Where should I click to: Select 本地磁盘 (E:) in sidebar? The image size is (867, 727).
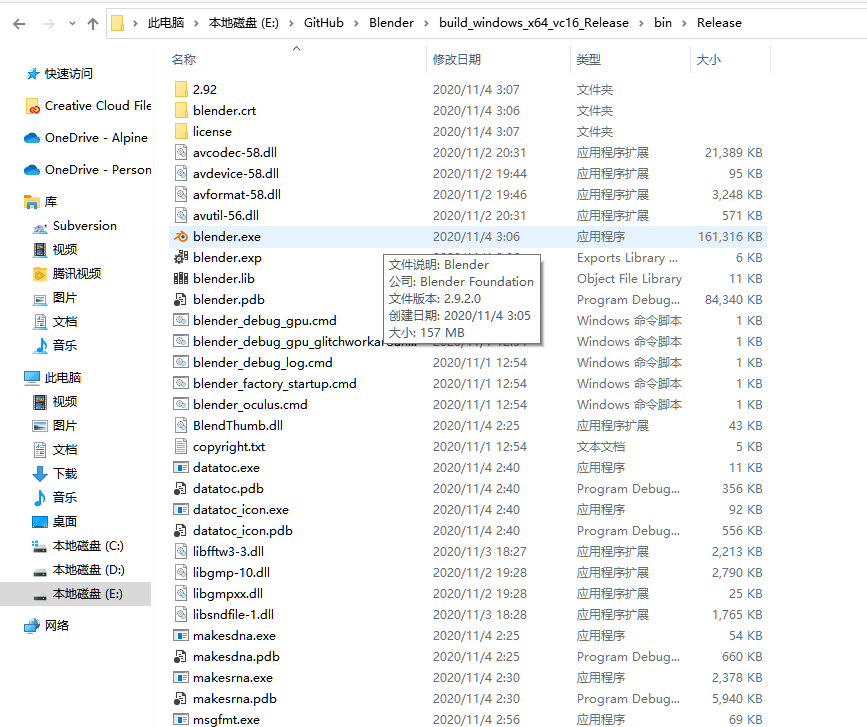pyautogui.click(x=87, y=594)
